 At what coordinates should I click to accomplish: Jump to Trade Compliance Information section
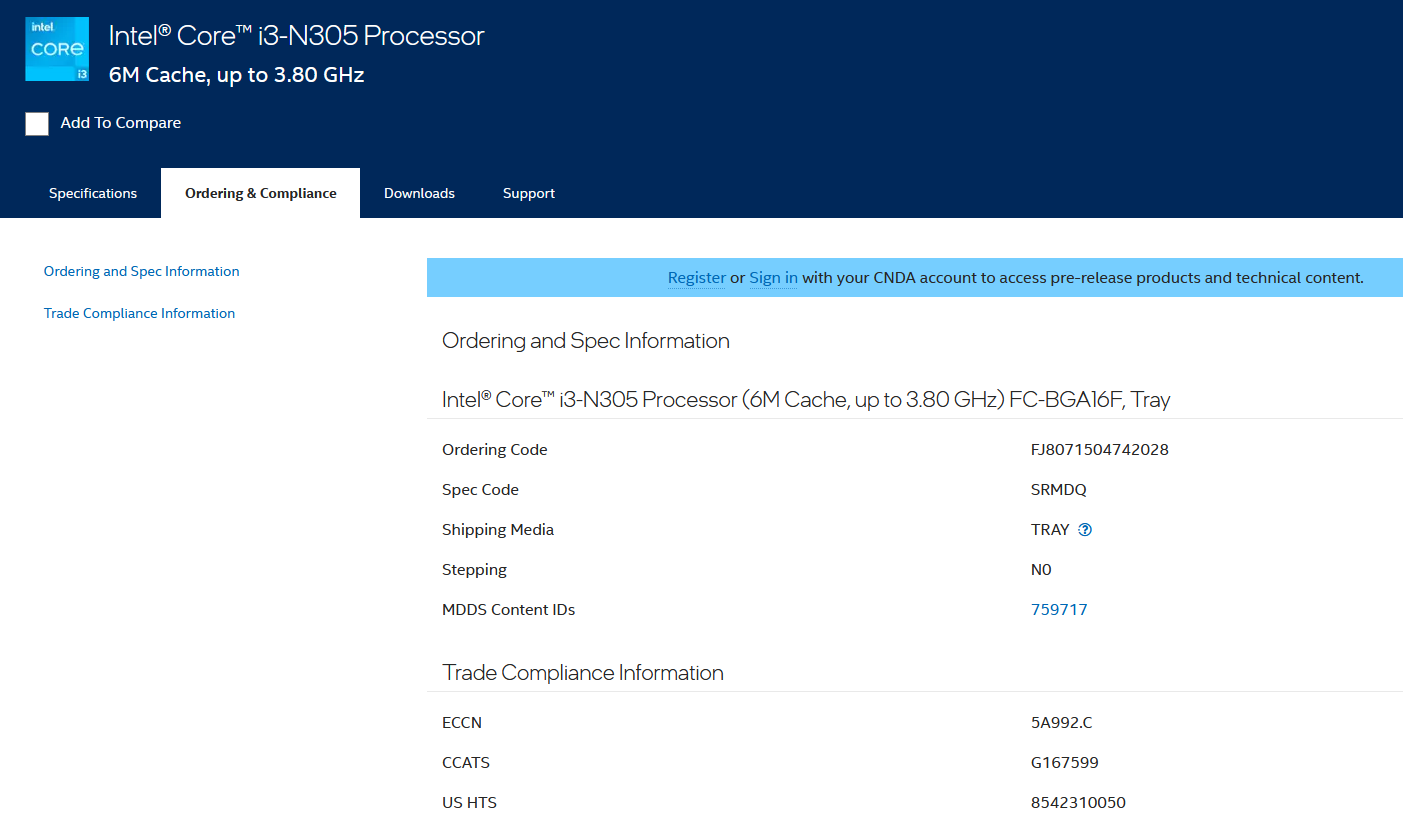pos(139,313)
